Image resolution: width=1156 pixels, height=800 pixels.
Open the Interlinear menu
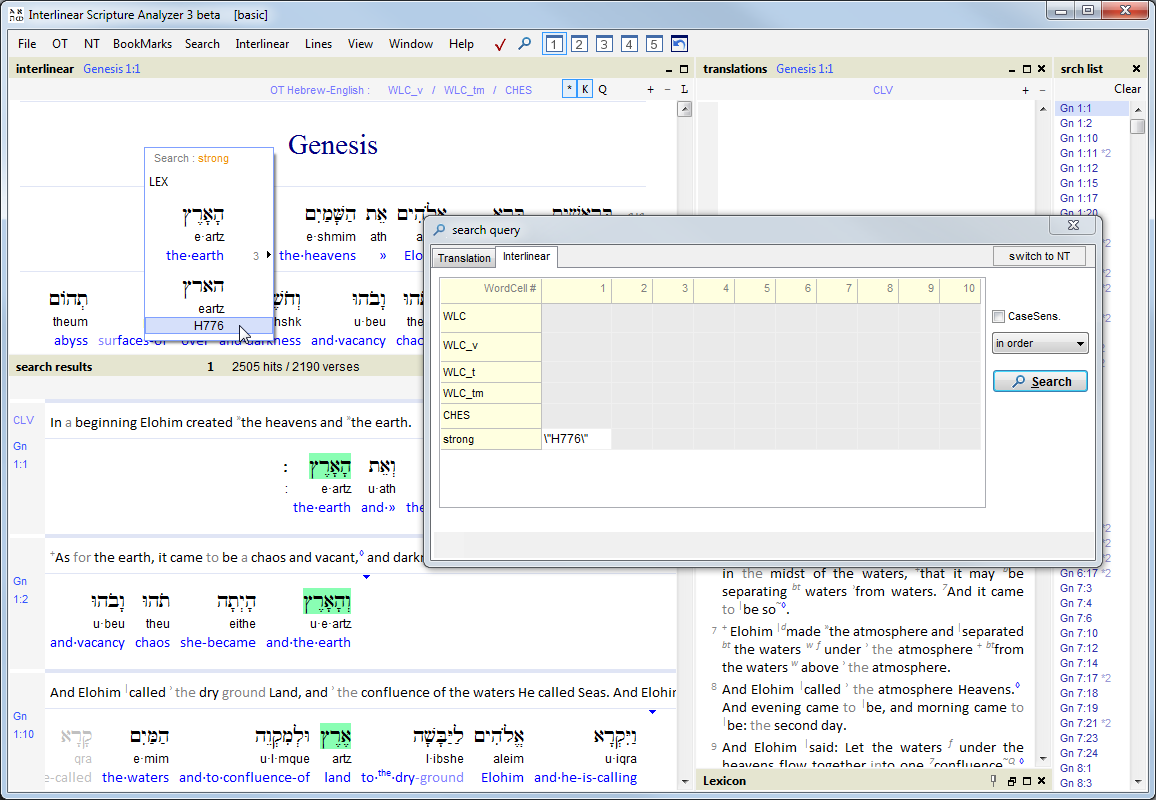262,44
